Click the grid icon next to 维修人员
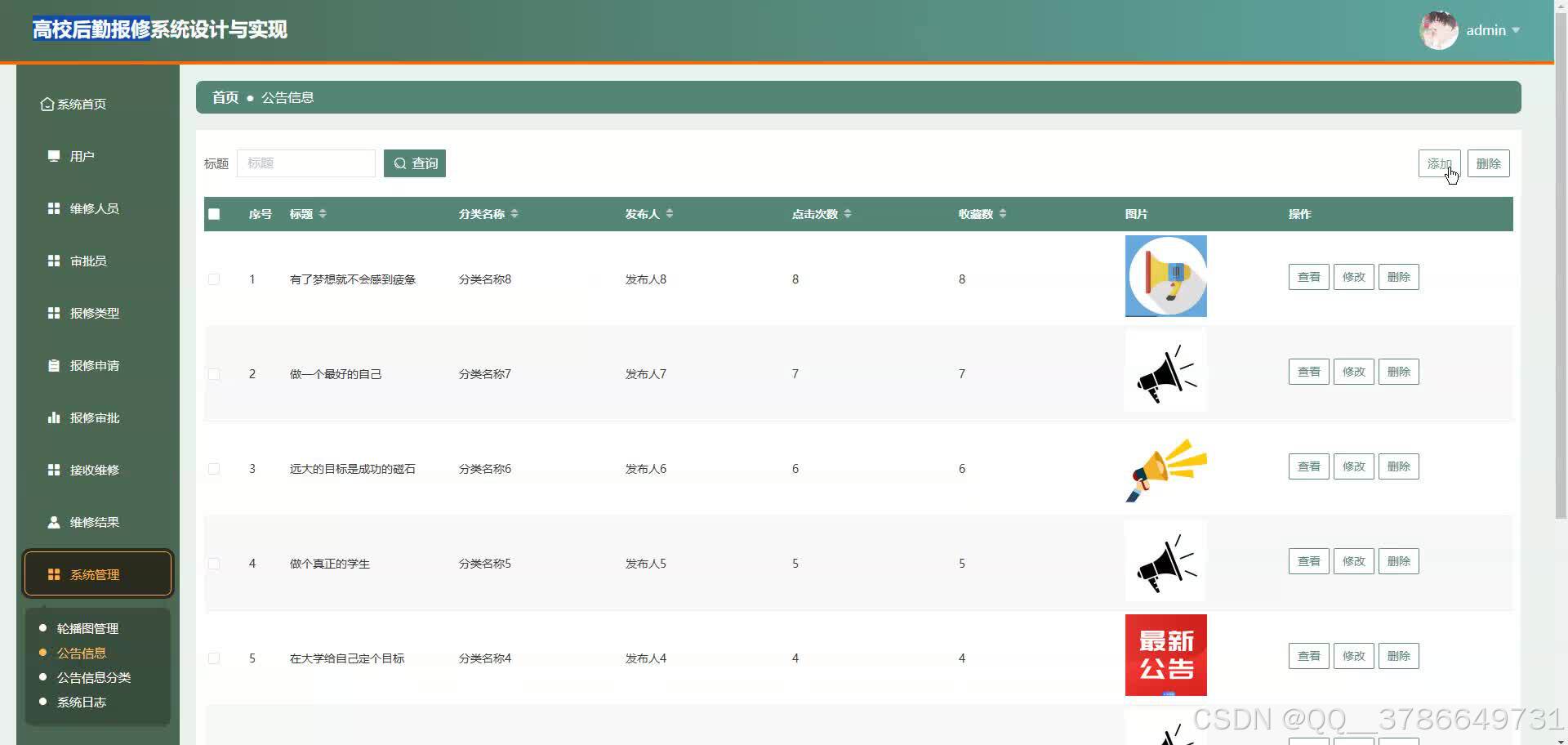1568x745 pixels. point(54,208)
